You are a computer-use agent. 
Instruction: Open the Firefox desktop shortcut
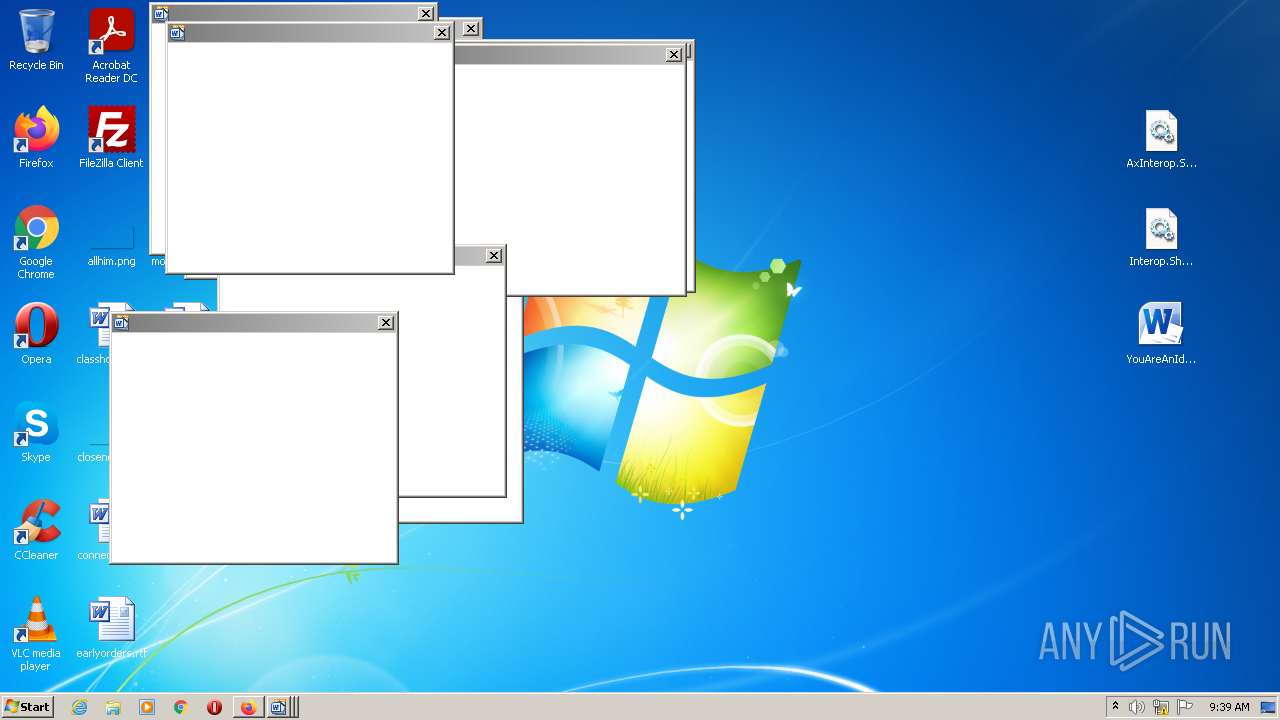tap(36, 138)
